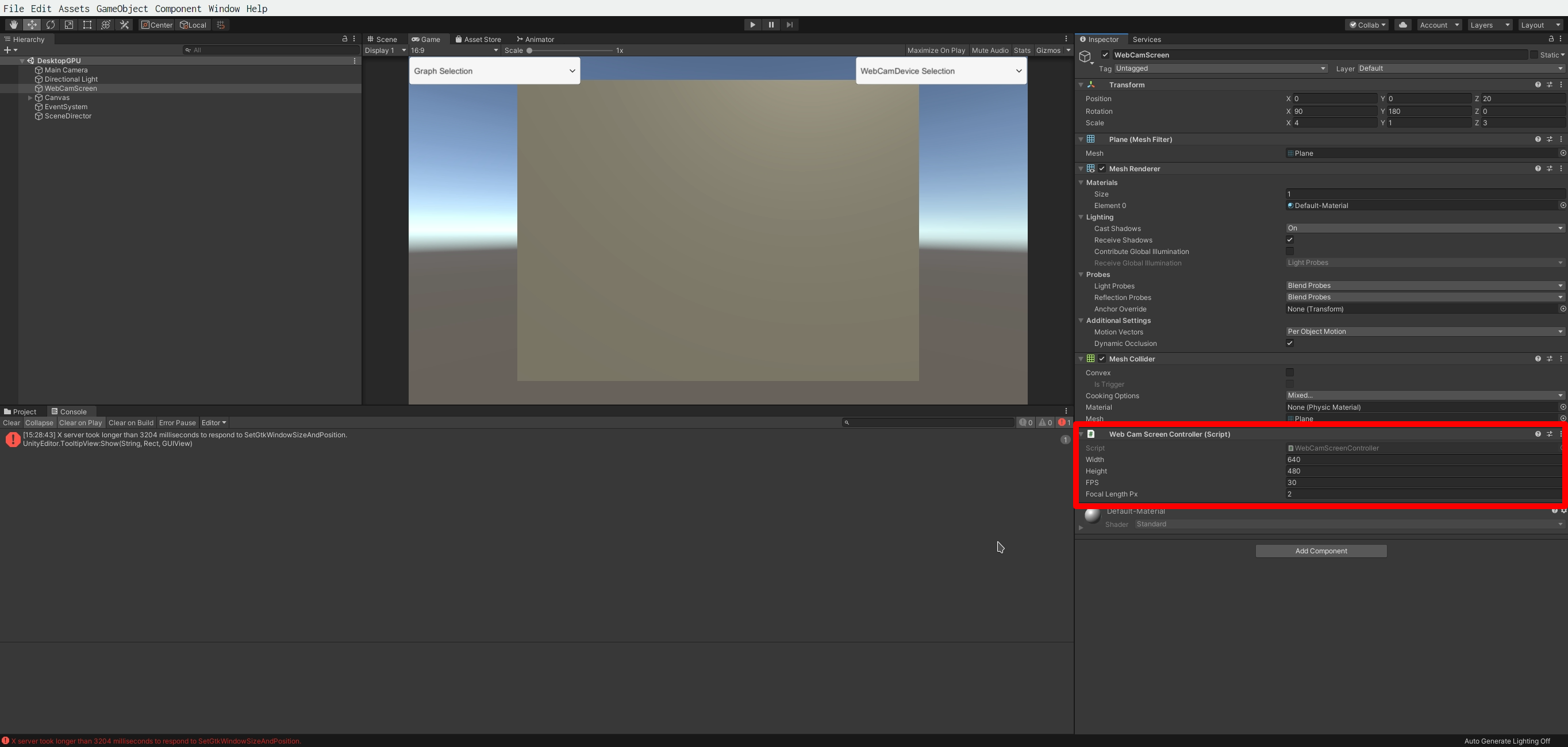Select the Hand tool in the toolbar

(x=13, y=24)
